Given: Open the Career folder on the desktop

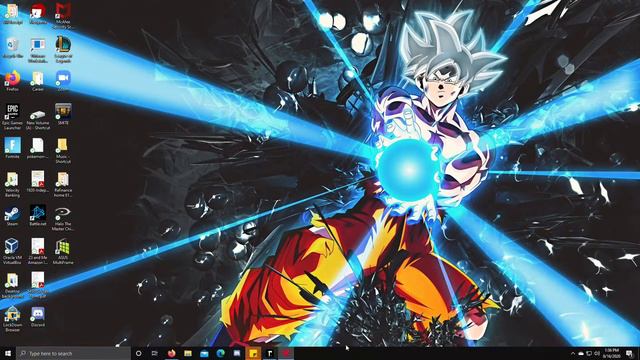Looking at the screenshot, I should pyautogui.click(x=38, y=81).
